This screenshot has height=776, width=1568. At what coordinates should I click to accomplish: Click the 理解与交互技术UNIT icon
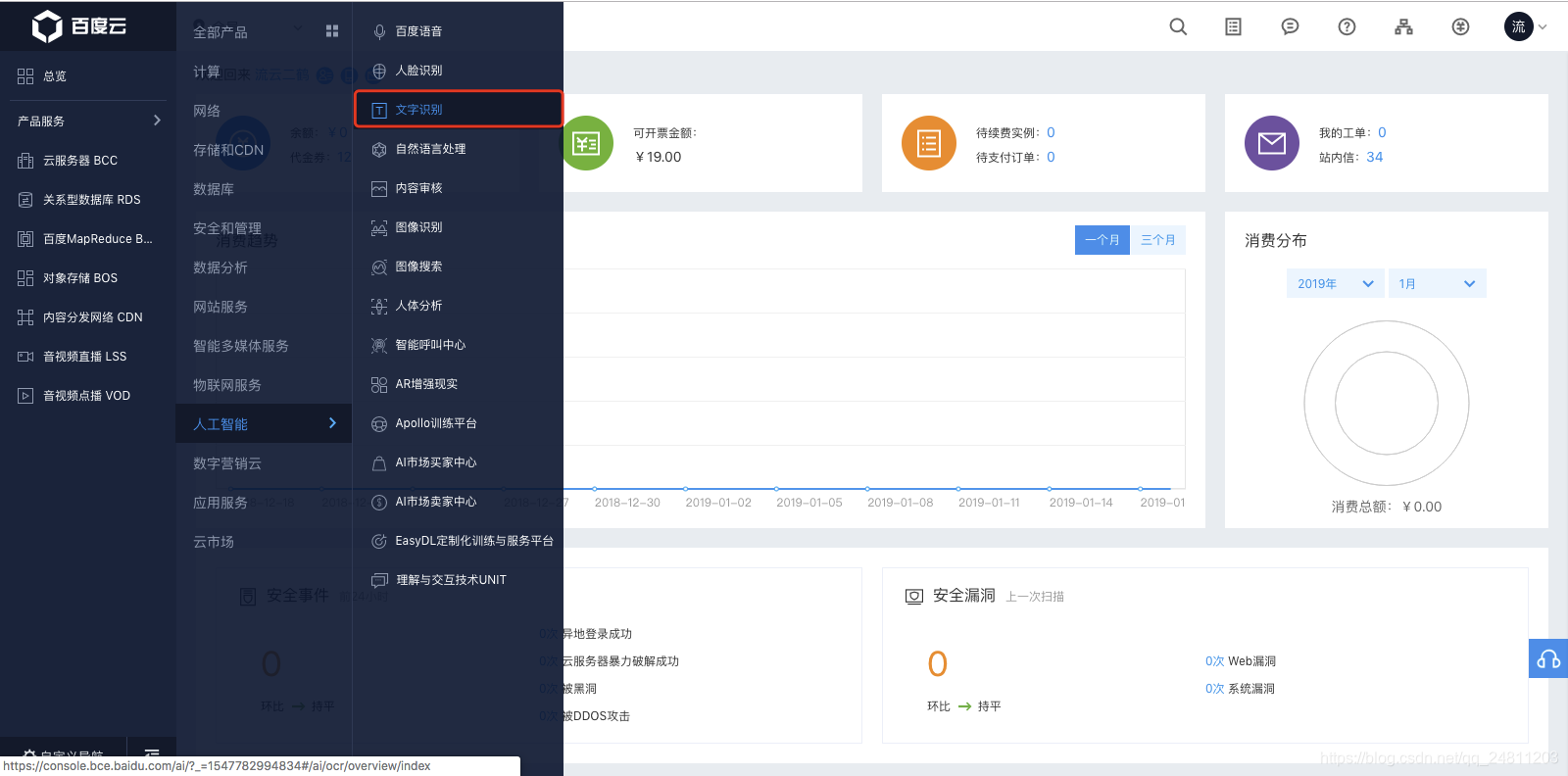(x=379, y=581)
